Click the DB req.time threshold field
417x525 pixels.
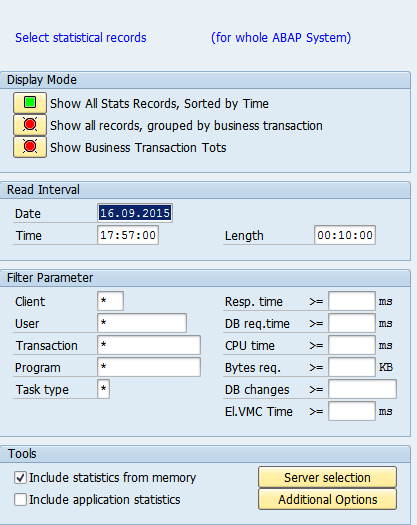coord(352,323)
